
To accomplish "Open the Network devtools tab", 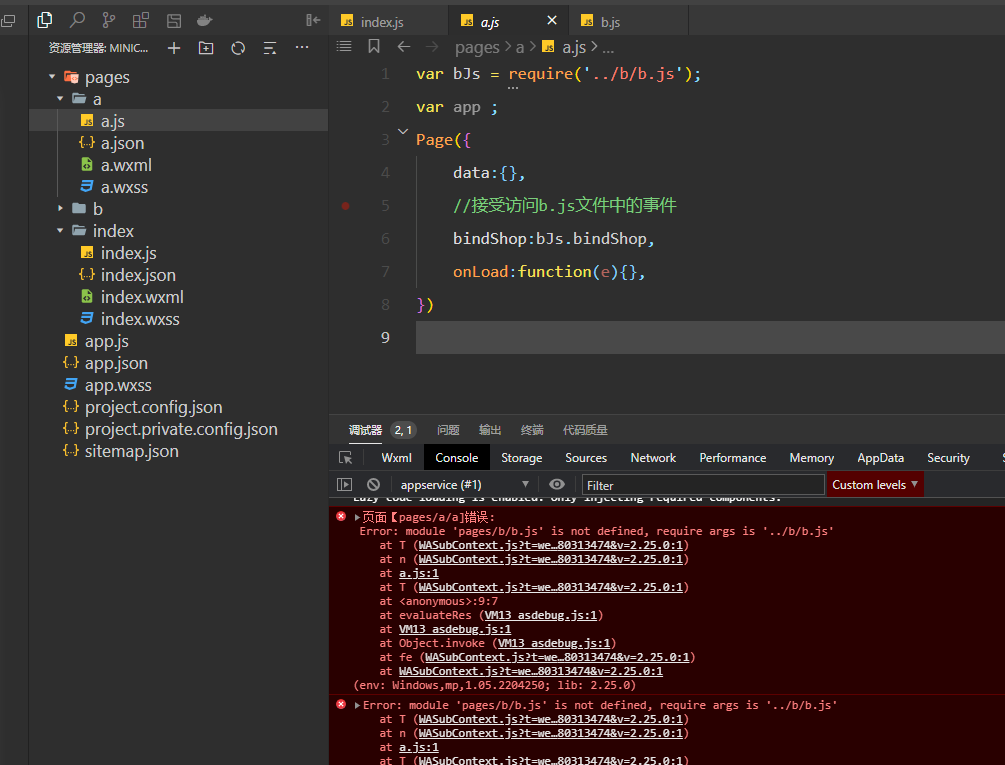I will coord(653,458).
